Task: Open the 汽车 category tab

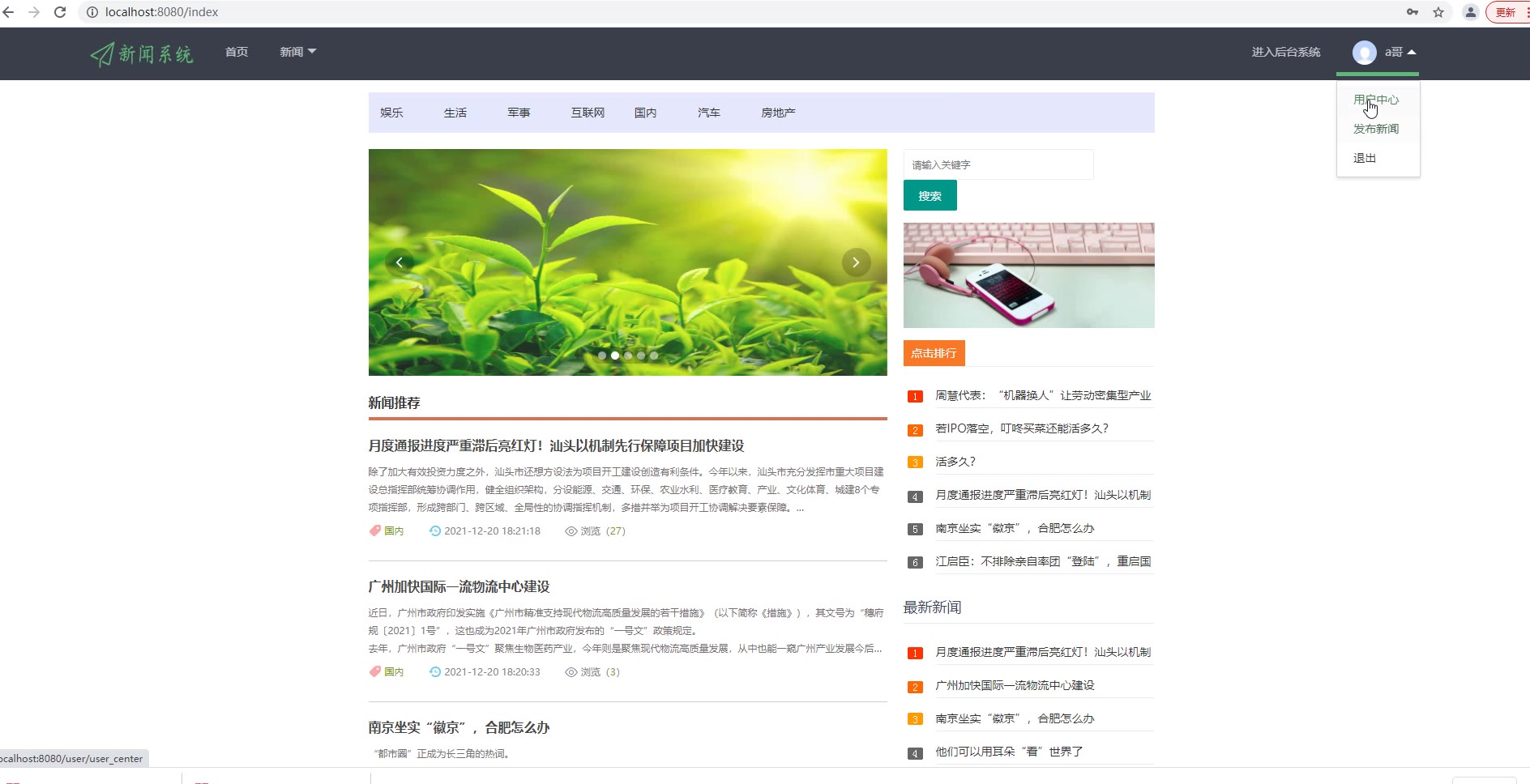Action: tap(709, 113)
